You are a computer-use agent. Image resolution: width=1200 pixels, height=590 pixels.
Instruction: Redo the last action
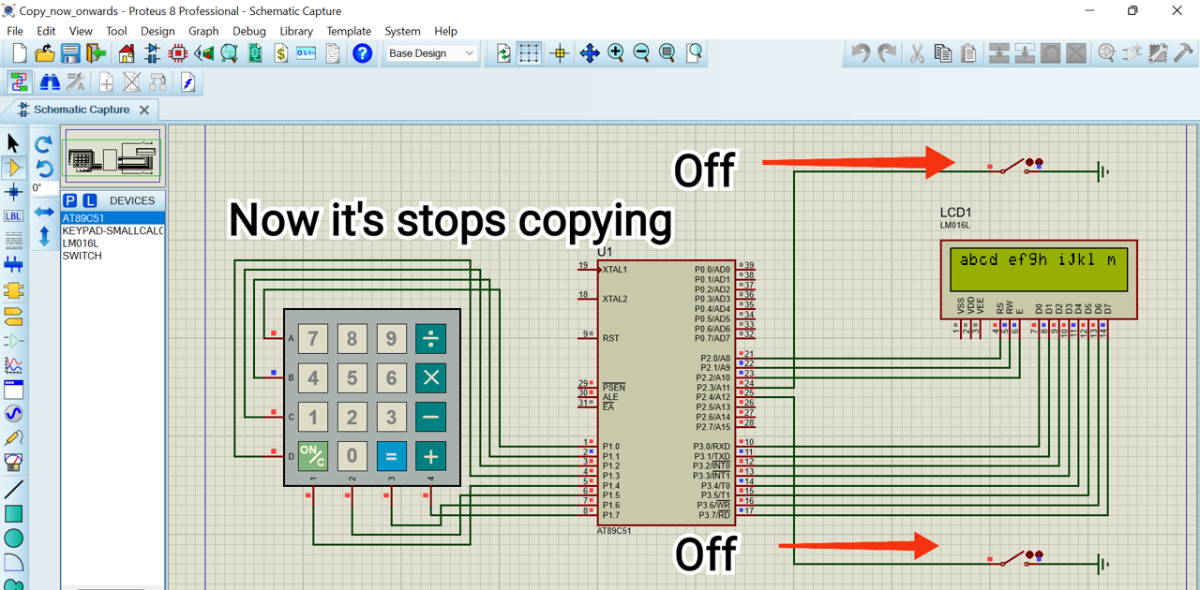click(886, 54)
